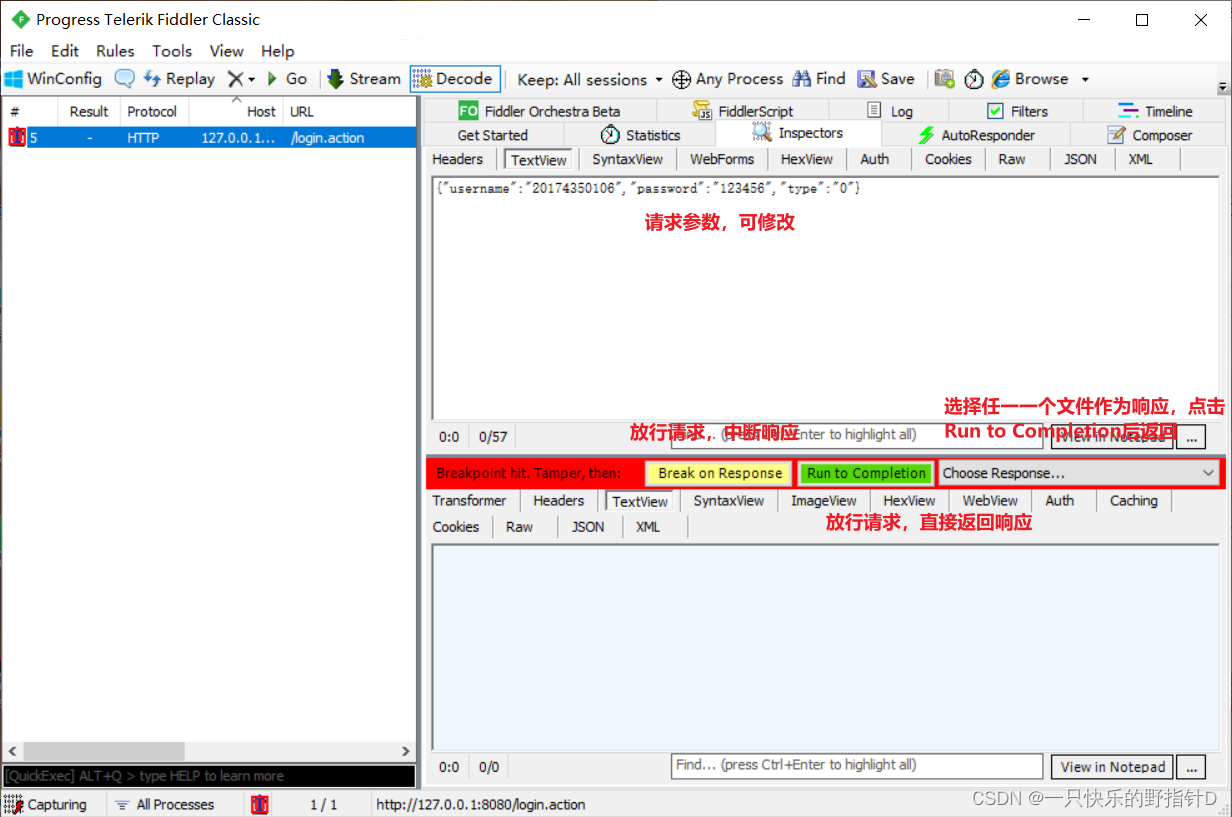Switch to the Composer tab
The image size is (1232, 817).
coord(1163,134)
